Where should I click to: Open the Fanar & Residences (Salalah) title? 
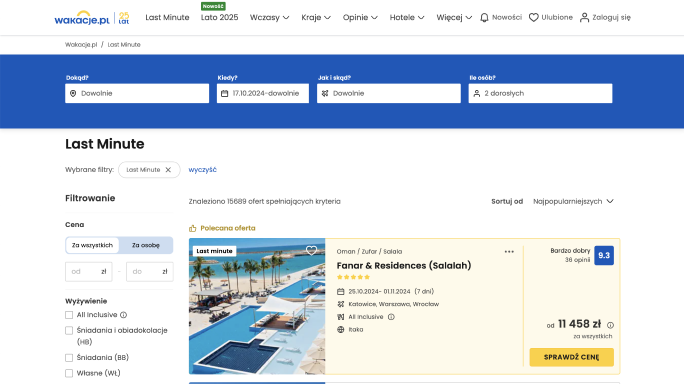click(404, 265)
